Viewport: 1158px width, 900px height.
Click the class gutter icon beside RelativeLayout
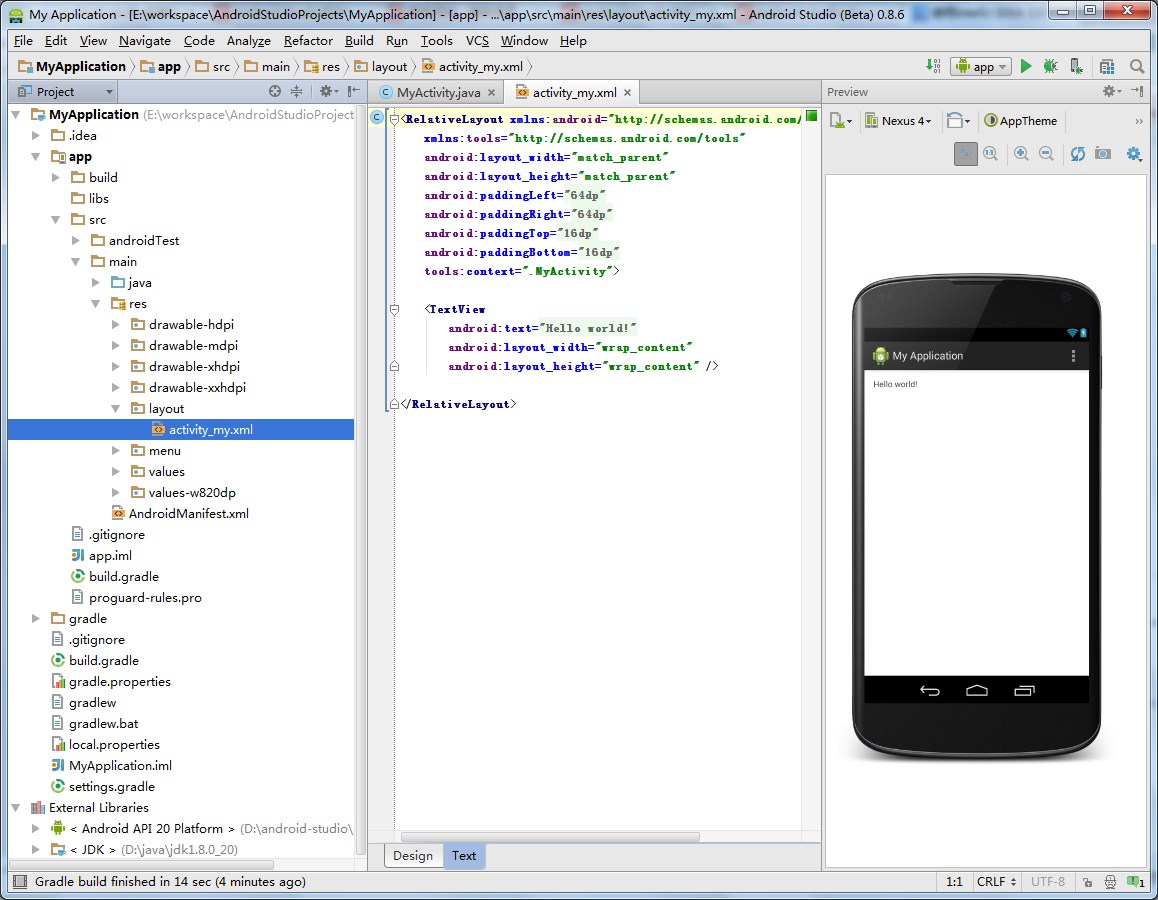377,118
